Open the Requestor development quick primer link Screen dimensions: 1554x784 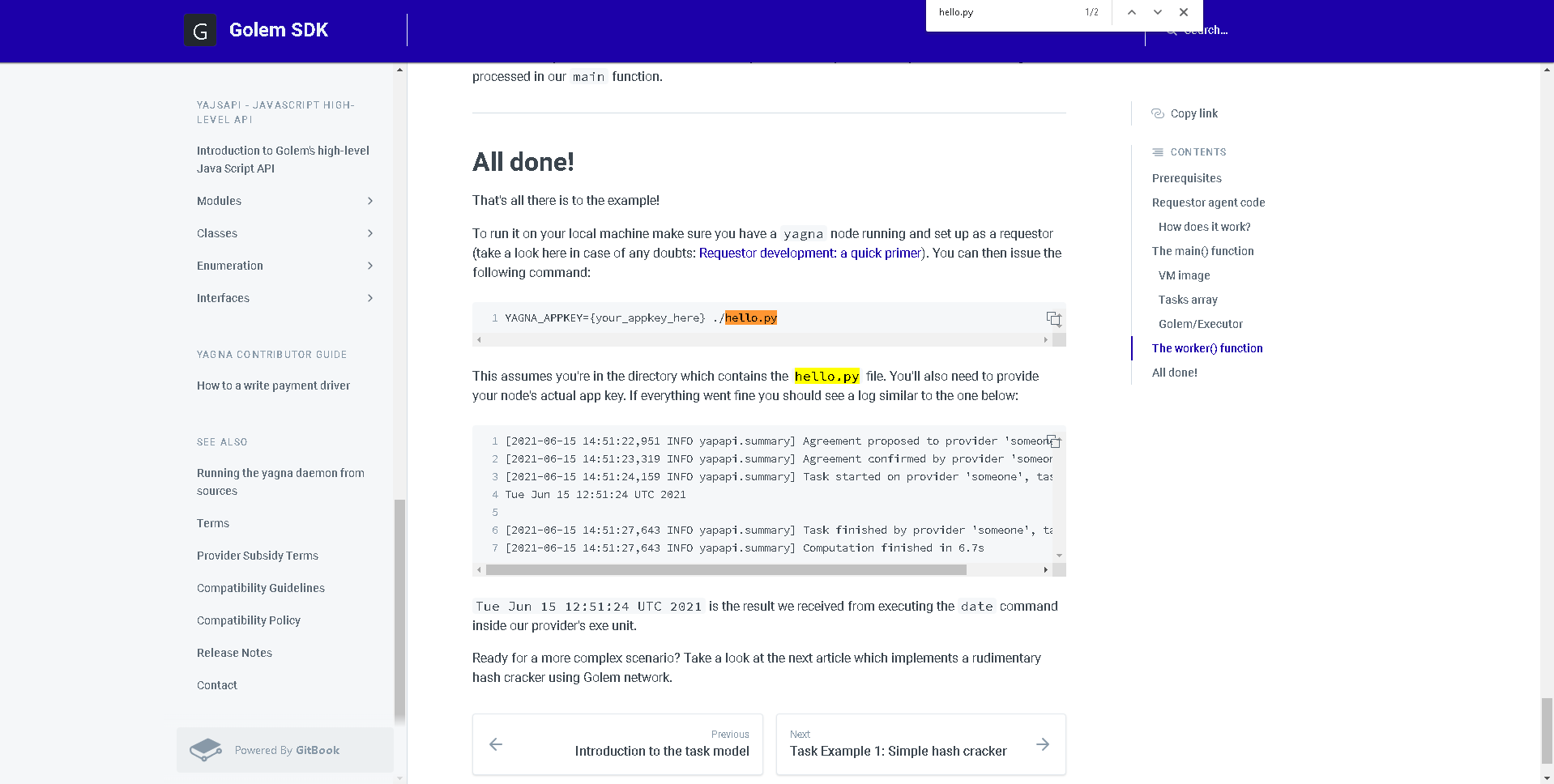pyautogui.click(x=810, y=253)
